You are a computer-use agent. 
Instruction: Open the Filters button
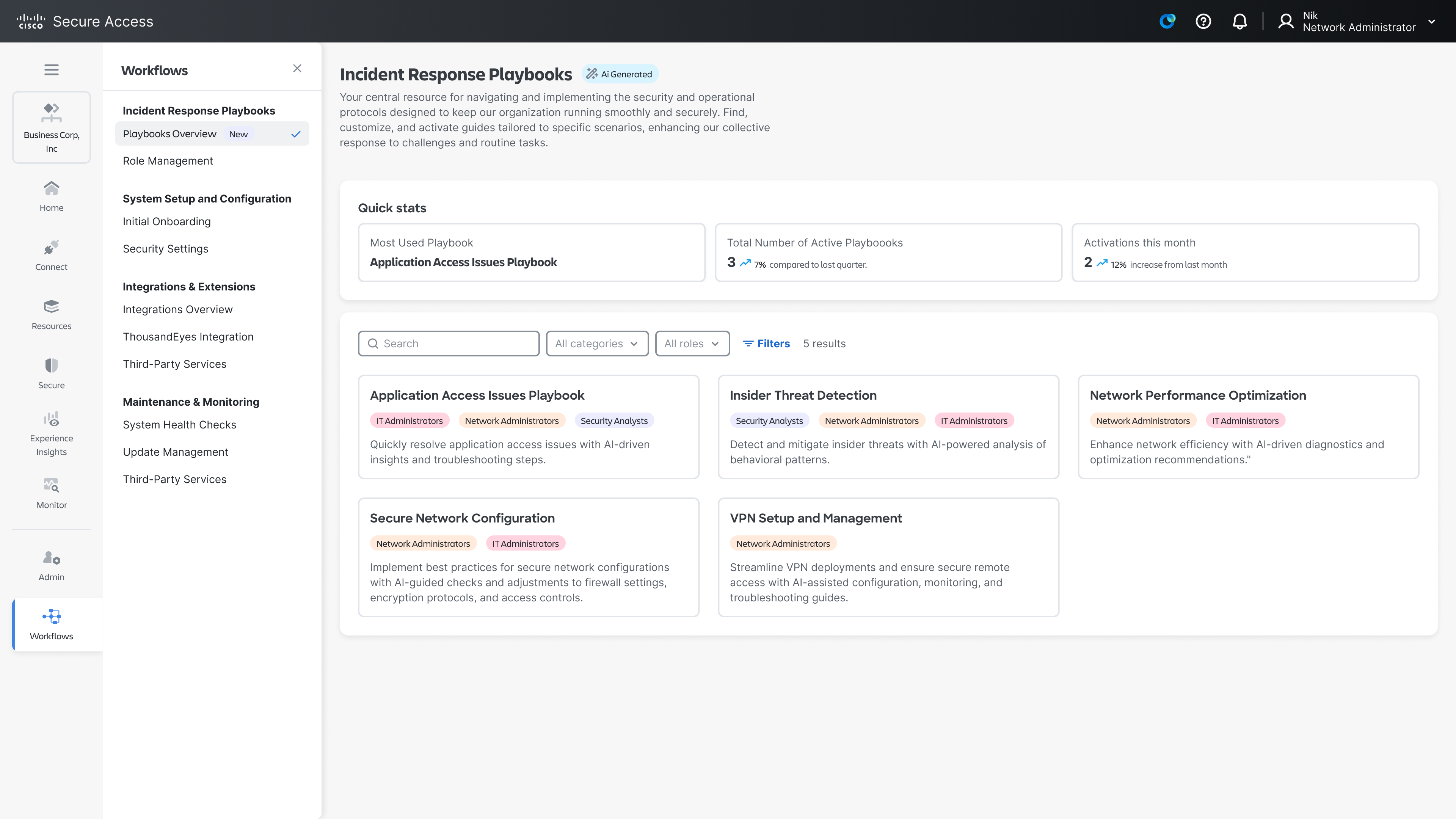point(766,344)
